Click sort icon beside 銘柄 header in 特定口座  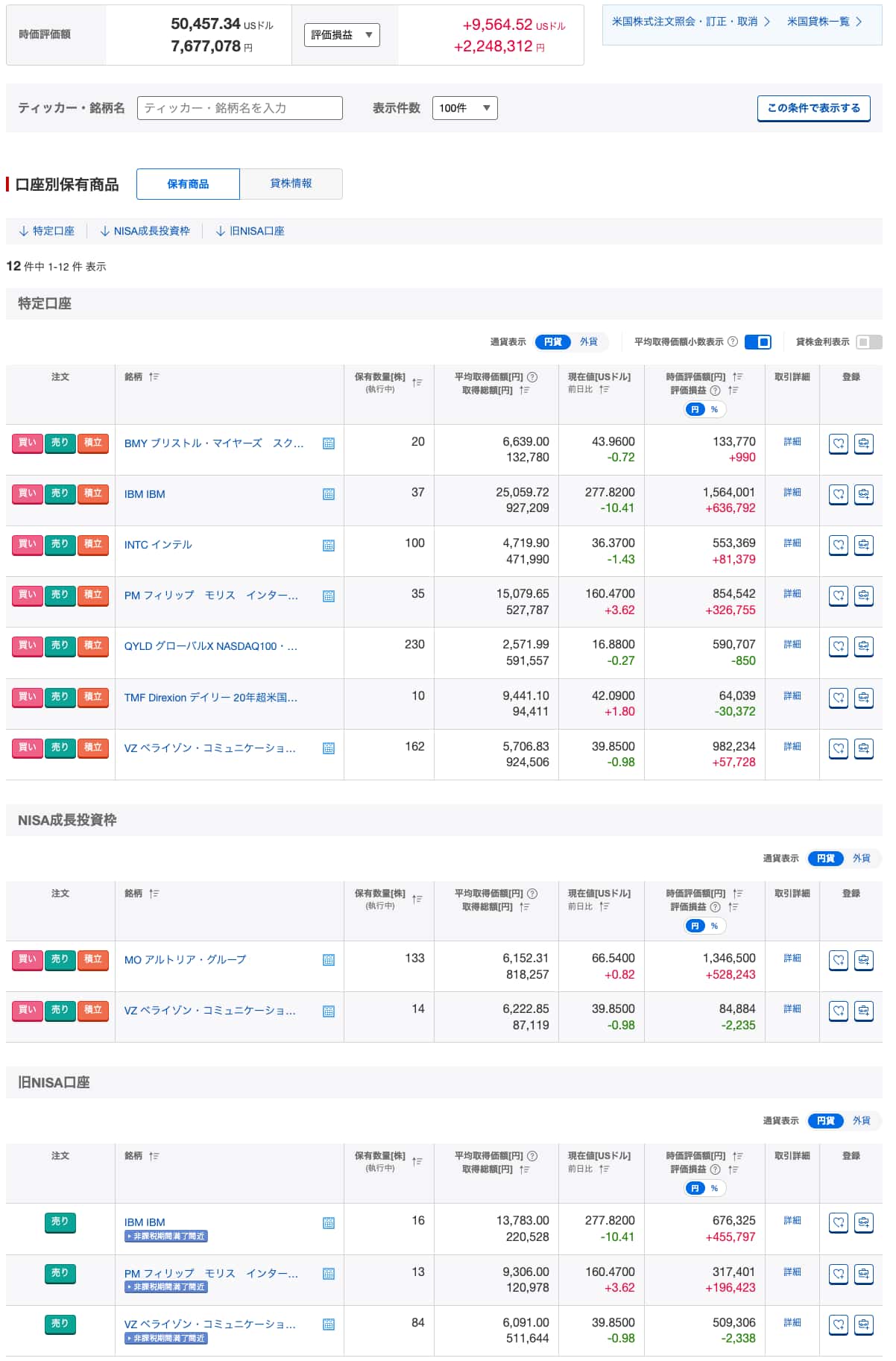point(154,377)
